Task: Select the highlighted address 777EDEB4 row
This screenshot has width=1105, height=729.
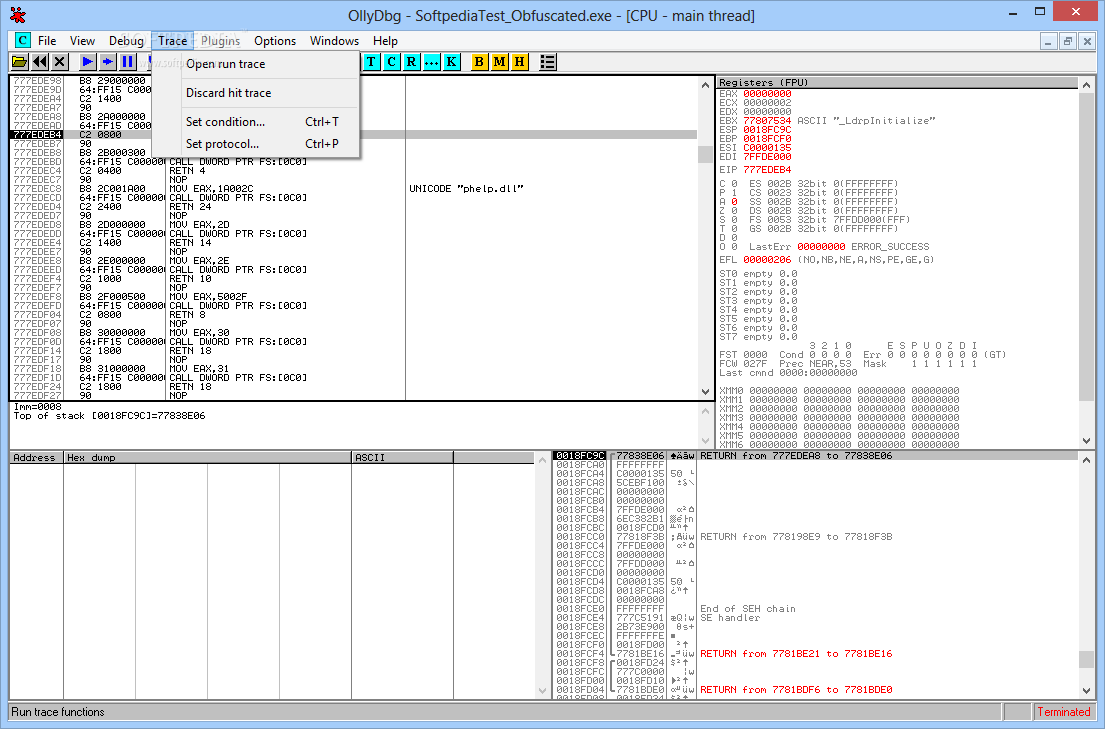Action: pos(353,135)
